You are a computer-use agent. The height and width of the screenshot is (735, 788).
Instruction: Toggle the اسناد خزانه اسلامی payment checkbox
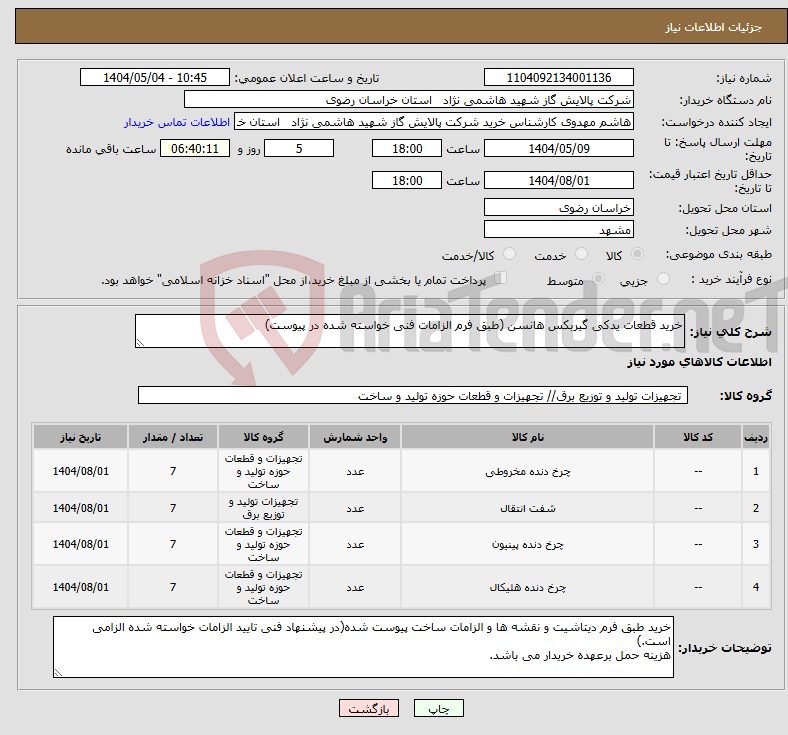[501, 278]
